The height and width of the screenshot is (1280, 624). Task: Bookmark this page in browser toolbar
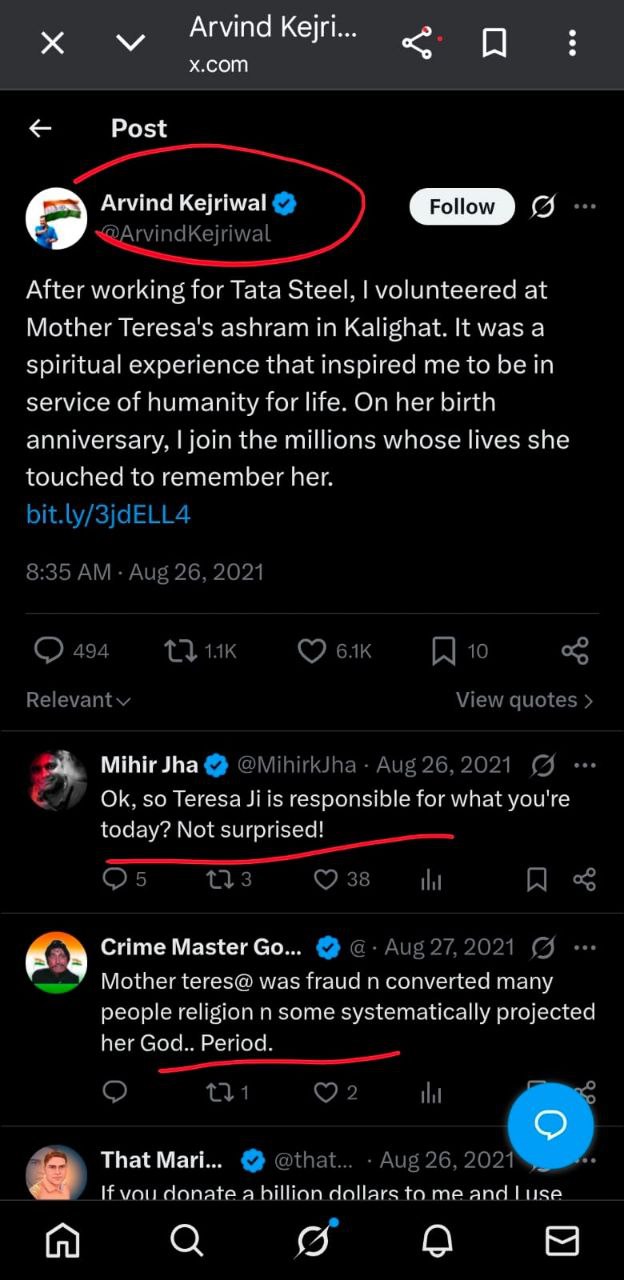point(494,43)
